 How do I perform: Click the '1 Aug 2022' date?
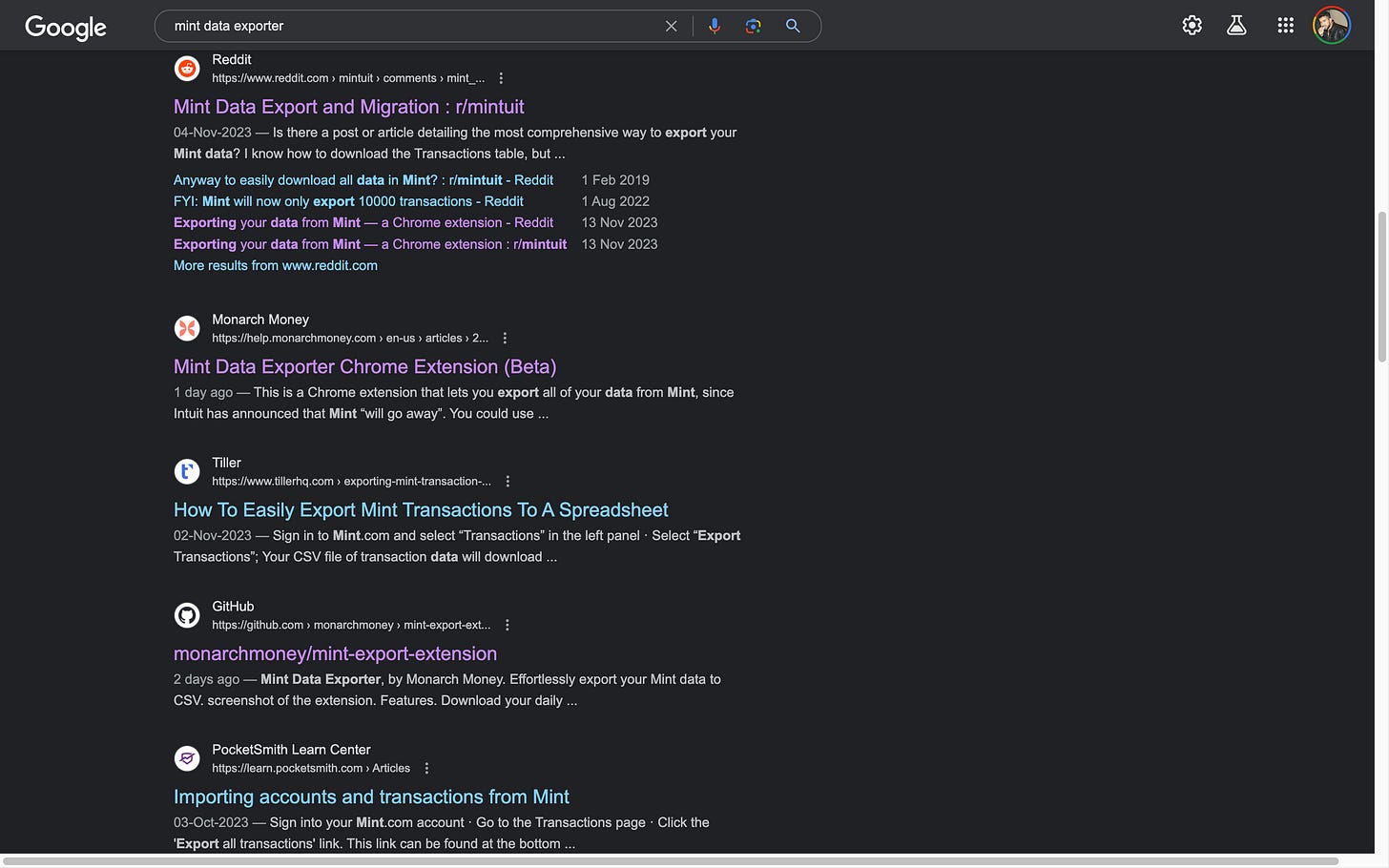pyautogui.click(x=615, y=201)
